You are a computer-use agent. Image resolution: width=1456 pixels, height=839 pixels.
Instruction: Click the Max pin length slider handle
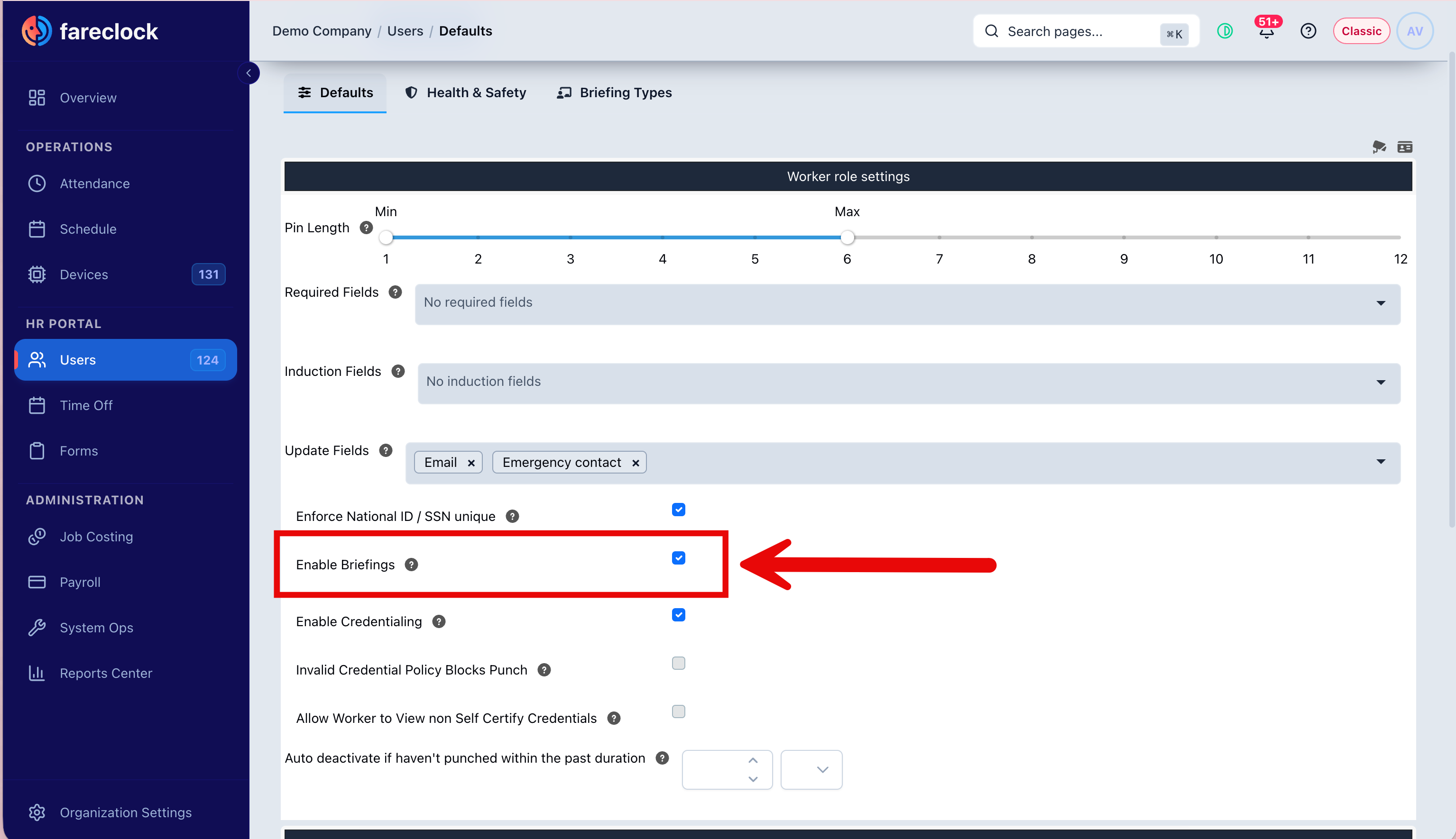(847, 237)
